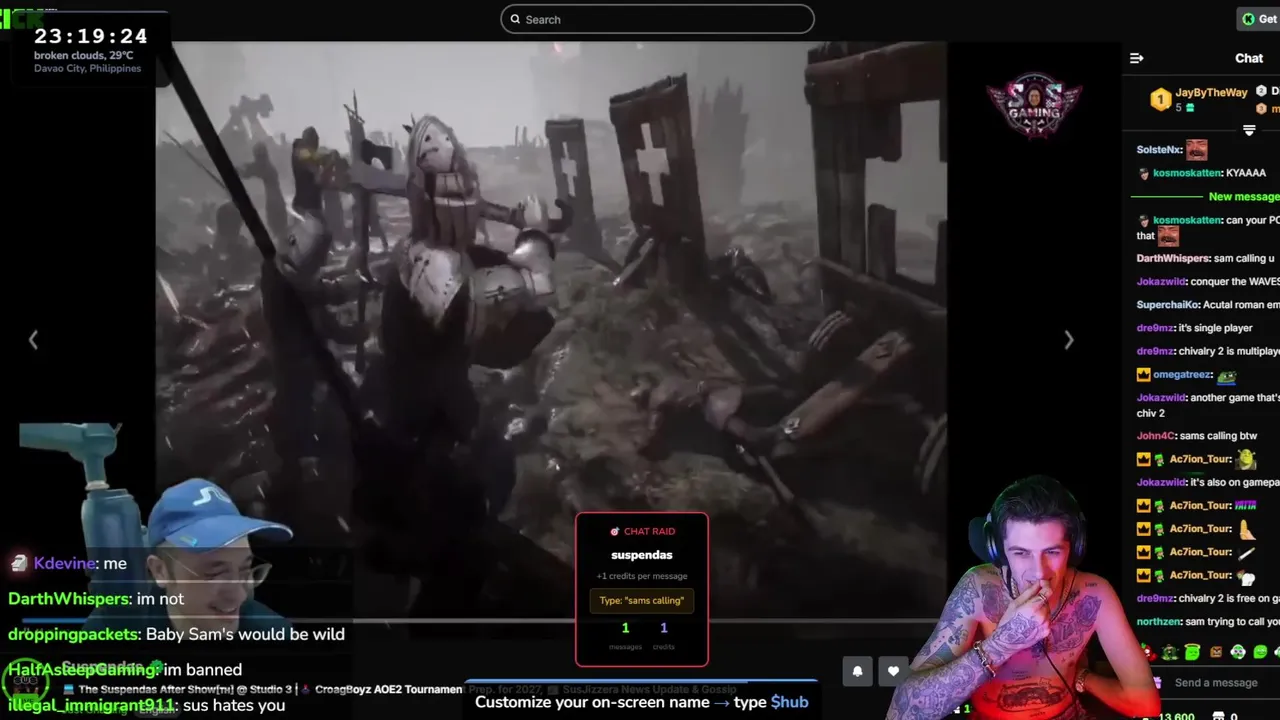Click the "chiv 2" chat message line

(x=1150, y=413)
